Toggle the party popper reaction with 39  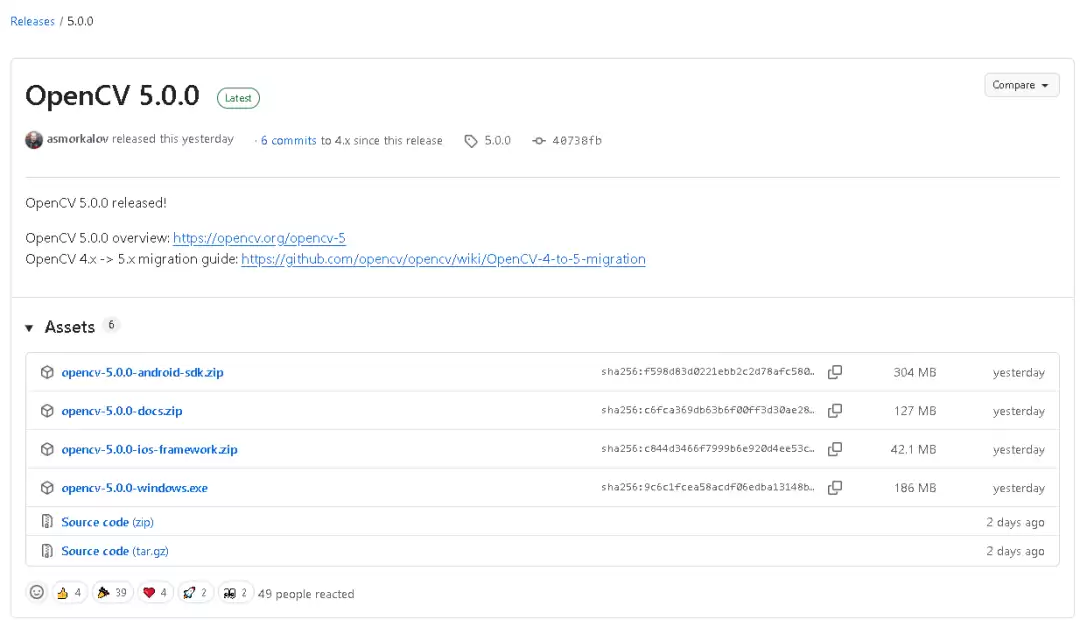click(112, 592)
